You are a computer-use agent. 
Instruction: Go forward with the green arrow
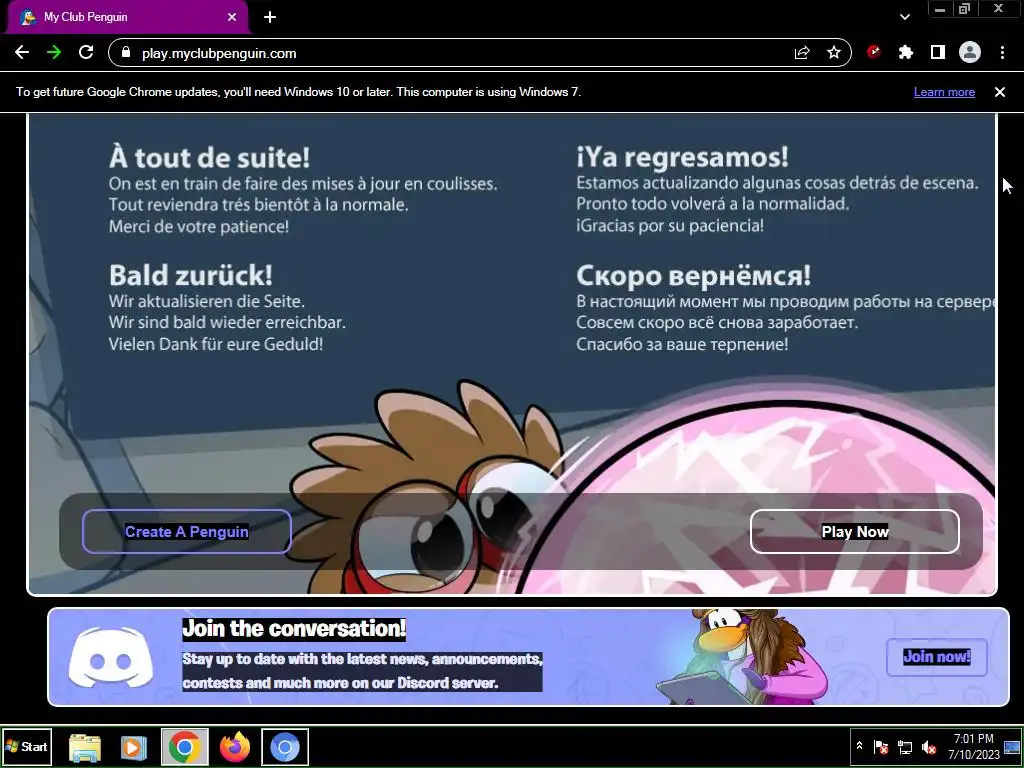pyautogui.click(x=54, y=53)
